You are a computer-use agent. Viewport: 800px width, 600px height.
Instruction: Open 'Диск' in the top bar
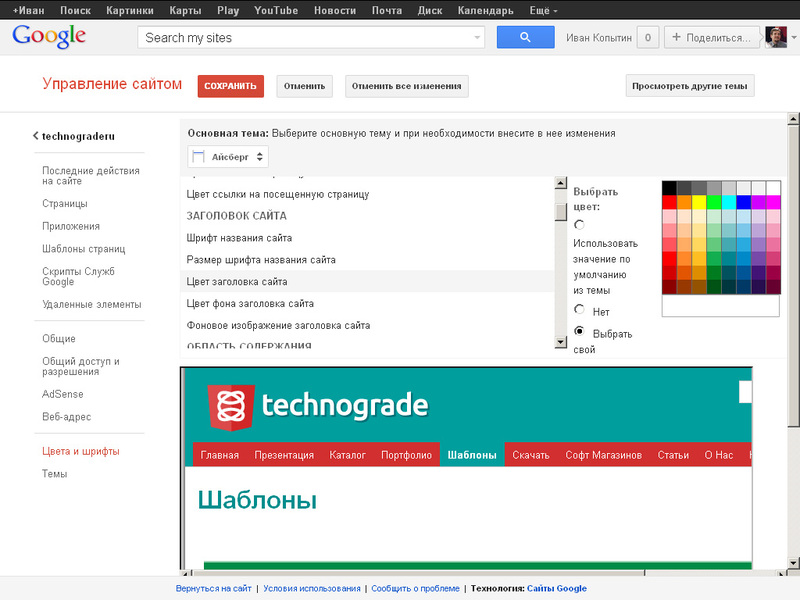point(430,10)
